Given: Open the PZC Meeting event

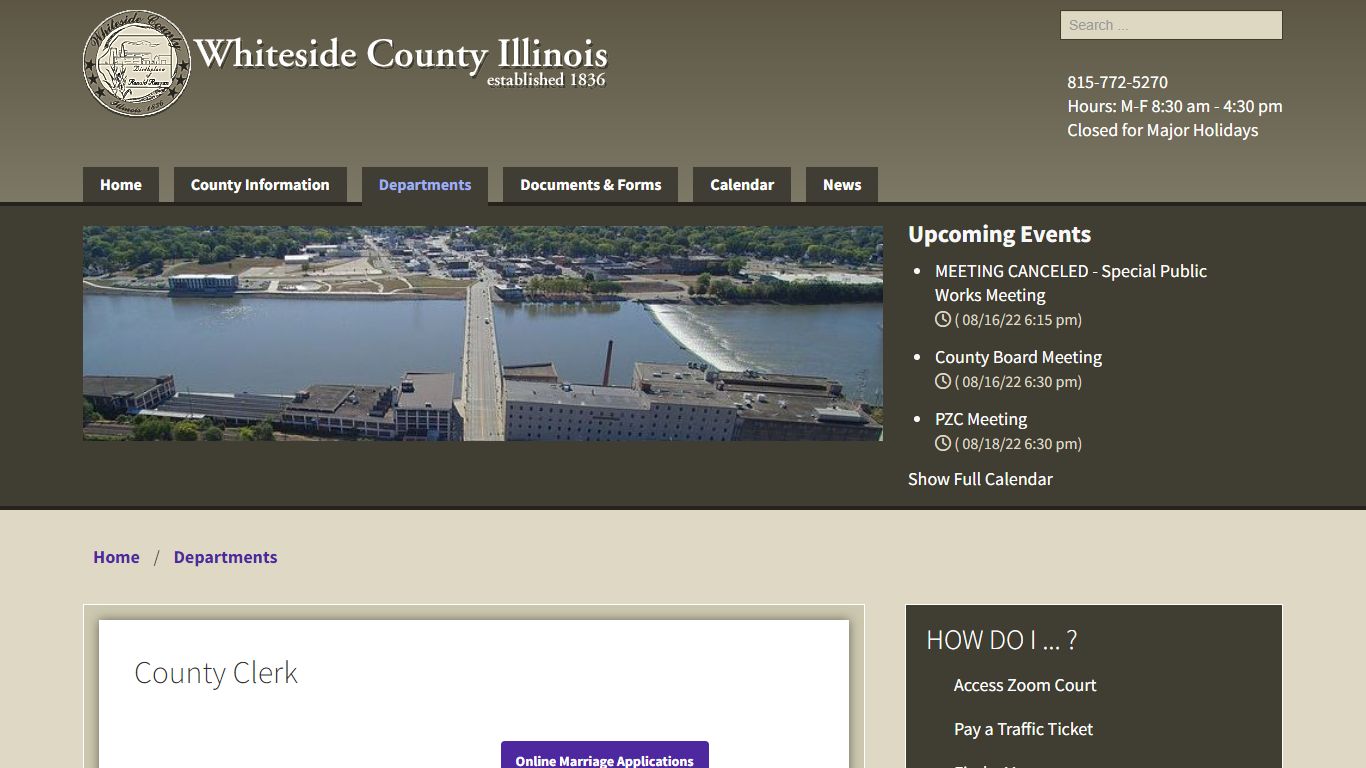Looking at the screenshot, I should (981, 419).
